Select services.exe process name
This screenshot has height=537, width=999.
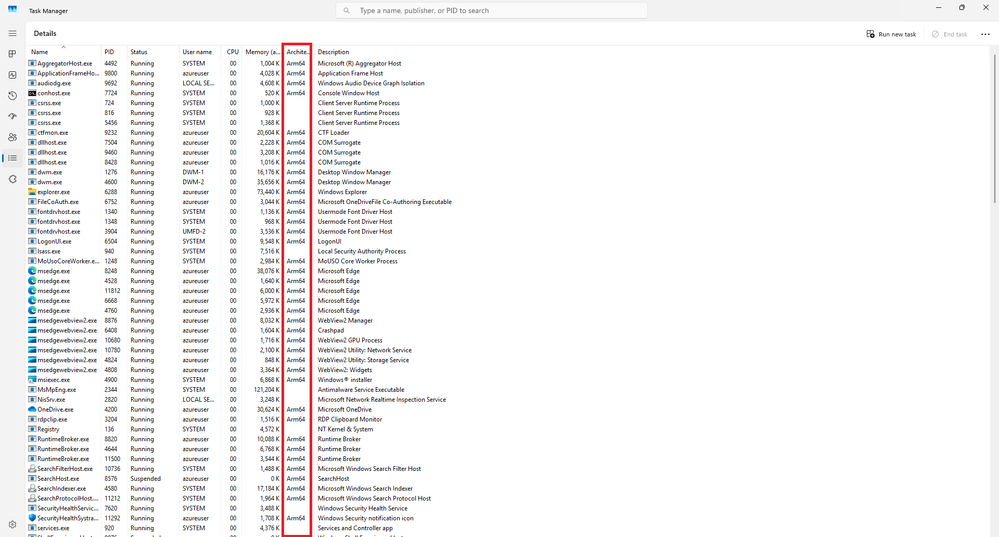(54, 528)
